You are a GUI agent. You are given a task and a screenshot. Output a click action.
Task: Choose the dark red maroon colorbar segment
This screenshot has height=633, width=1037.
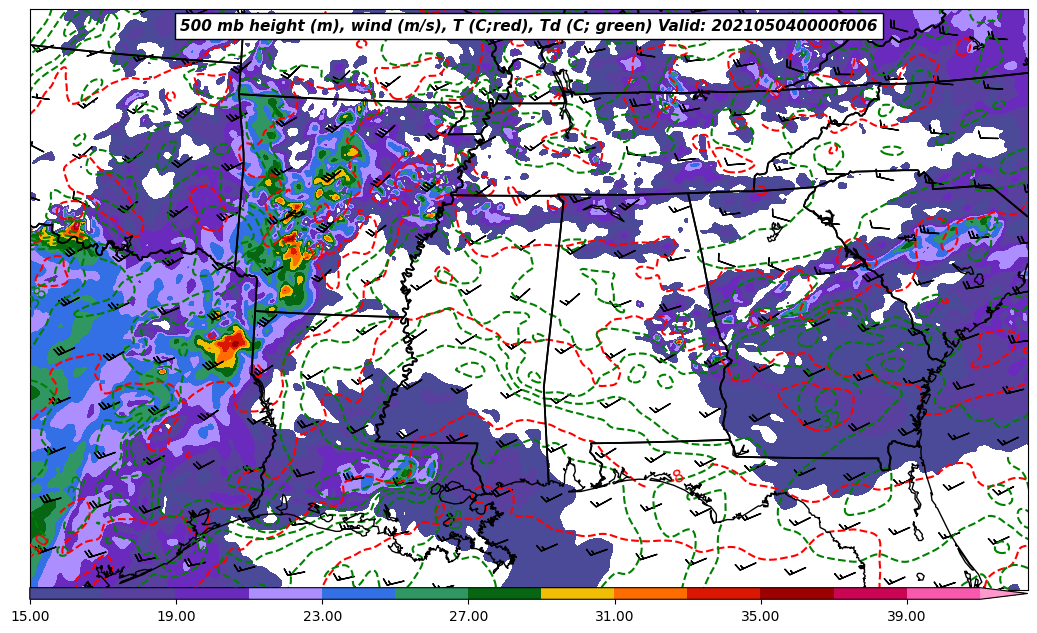pos(796,593)
